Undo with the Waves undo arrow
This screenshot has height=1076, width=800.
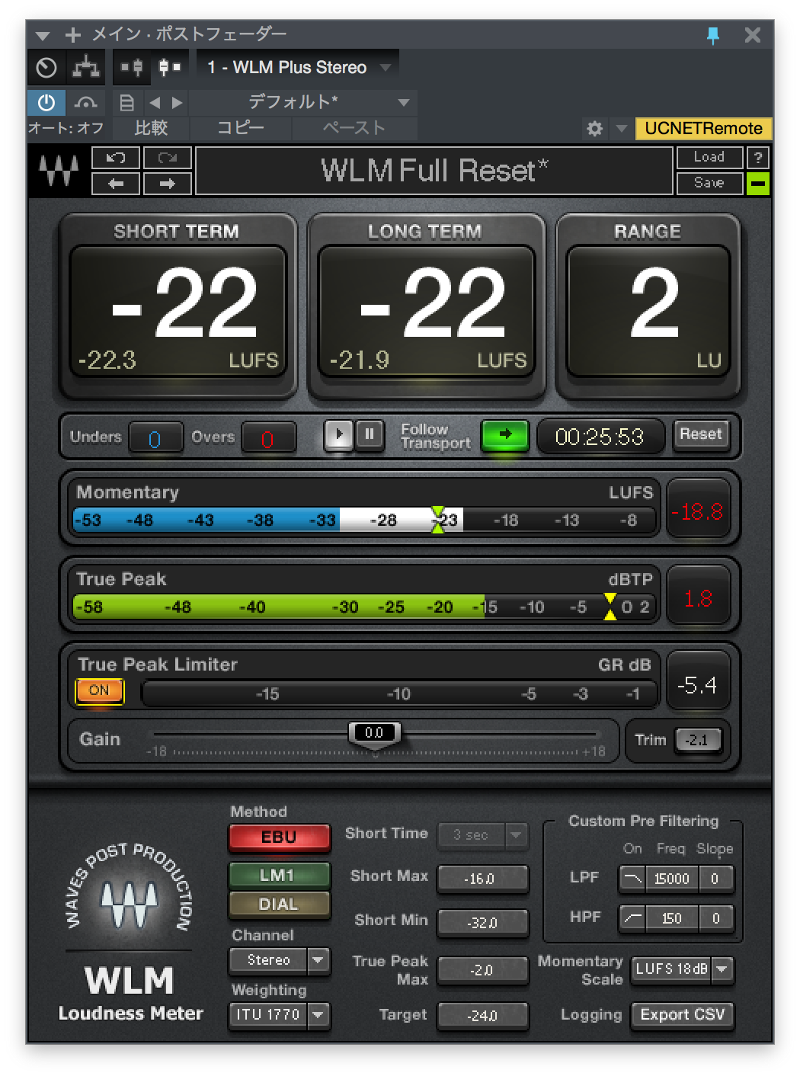pos(116,158)
